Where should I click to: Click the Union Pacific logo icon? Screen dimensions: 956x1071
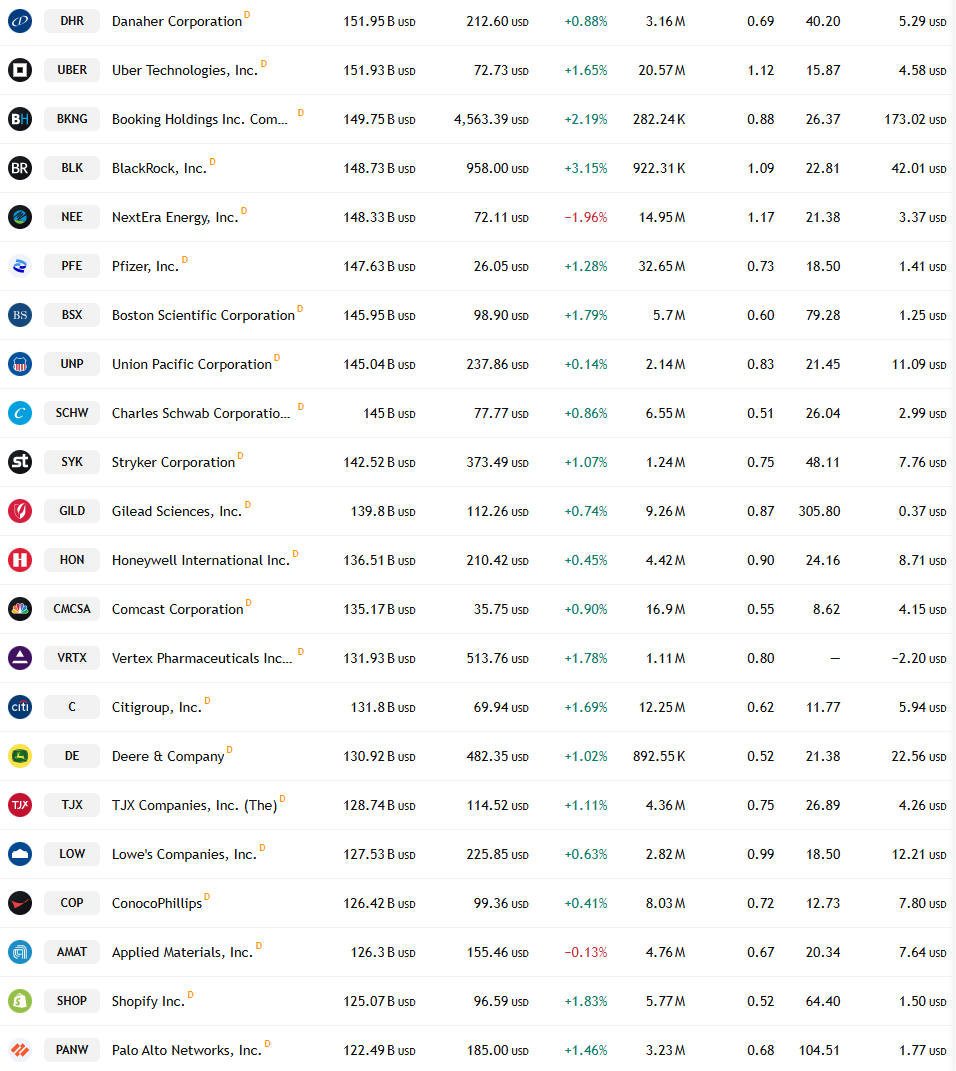tap(20, 364)
